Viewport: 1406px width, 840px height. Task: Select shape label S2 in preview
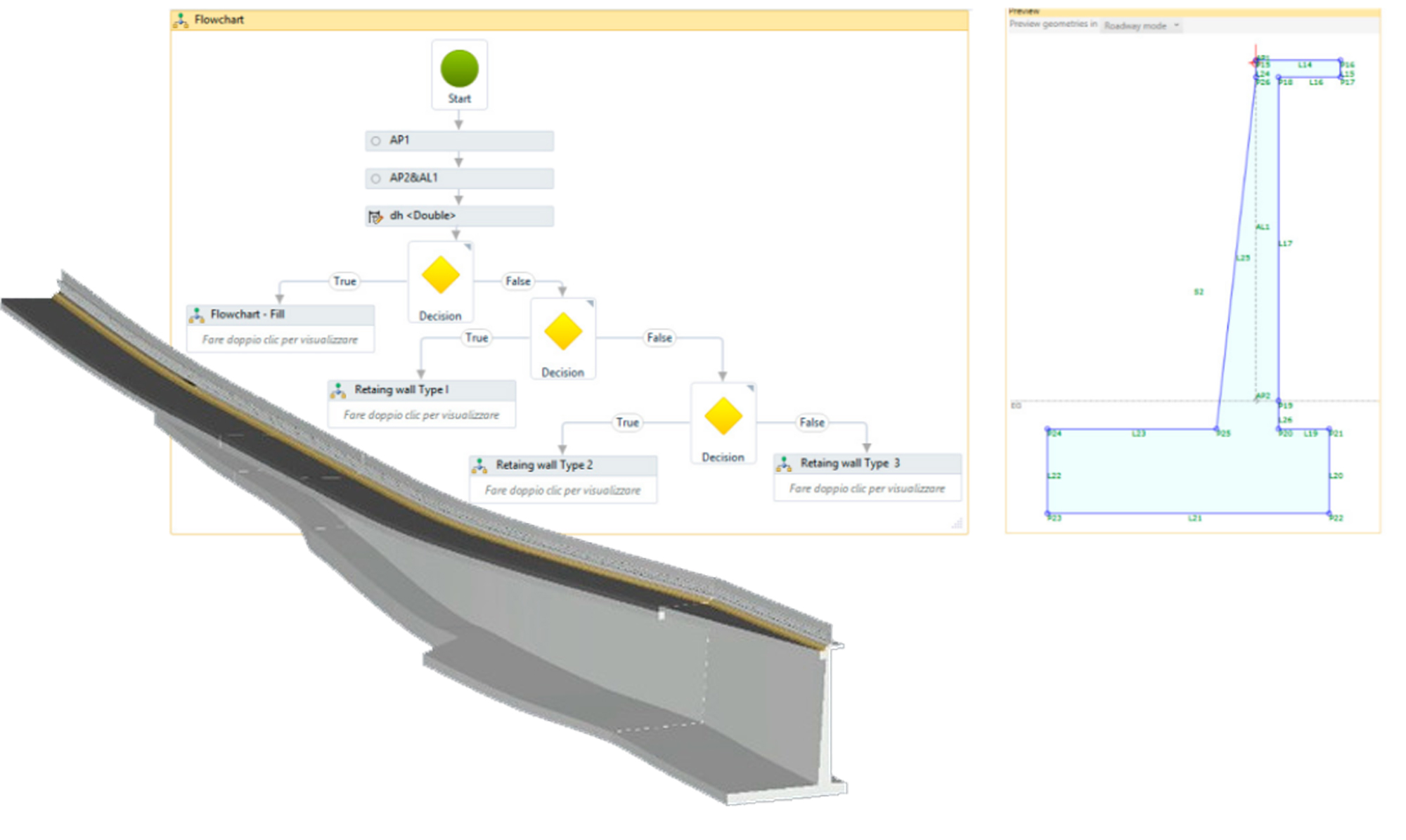(x=1199, y=292)
